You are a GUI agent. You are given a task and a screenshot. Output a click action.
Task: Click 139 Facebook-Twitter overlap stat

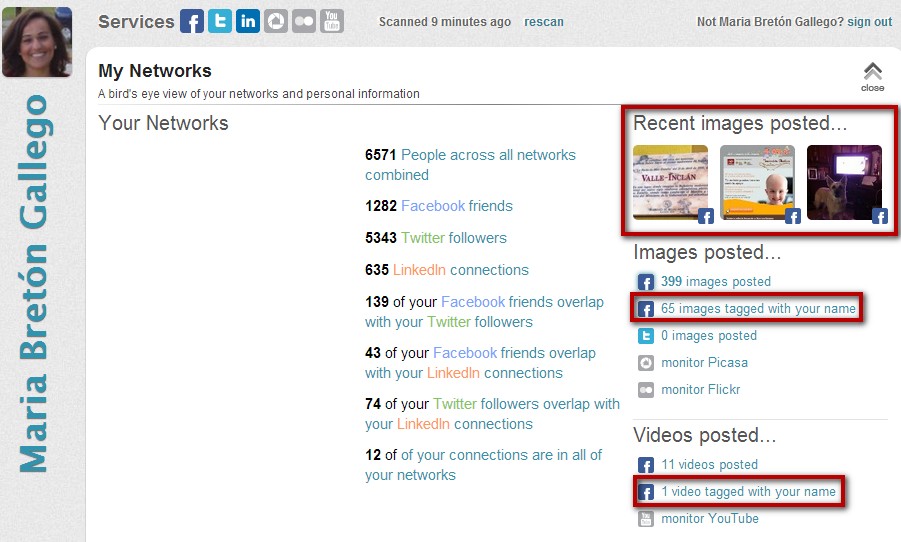(x=484, y=312)
